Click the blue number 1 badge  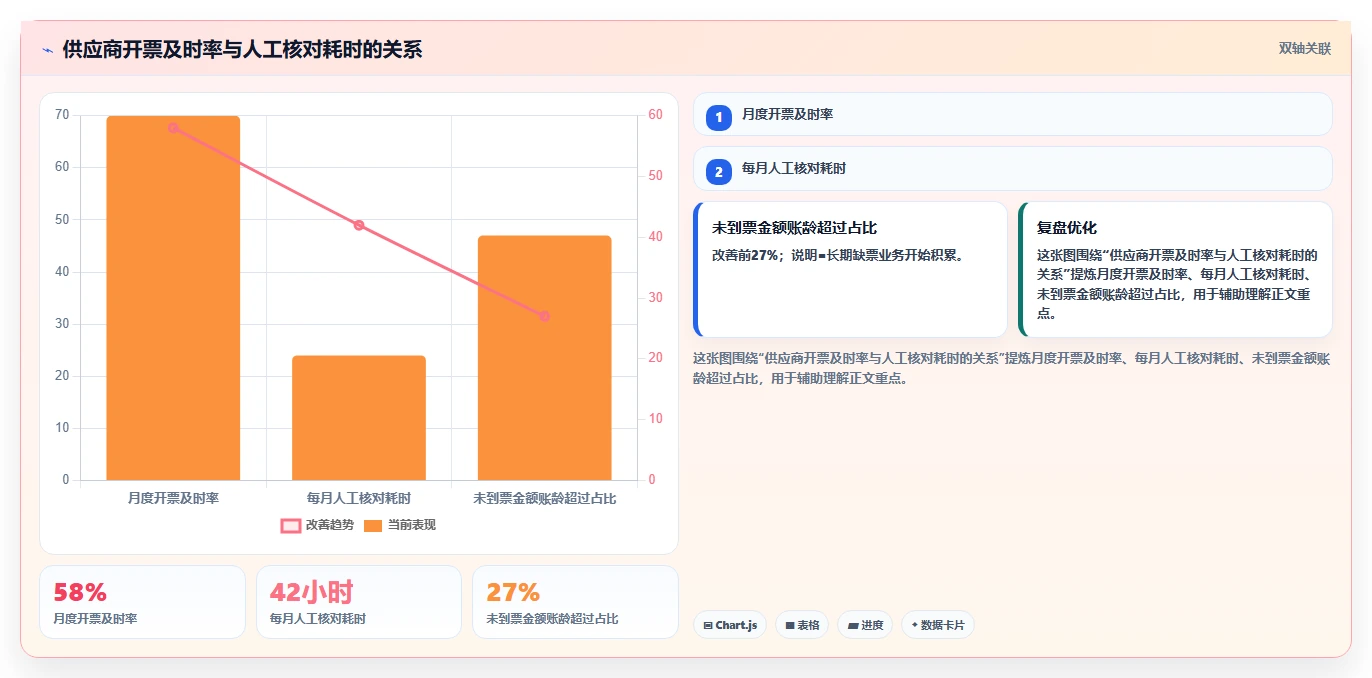[x=718, y=118]
